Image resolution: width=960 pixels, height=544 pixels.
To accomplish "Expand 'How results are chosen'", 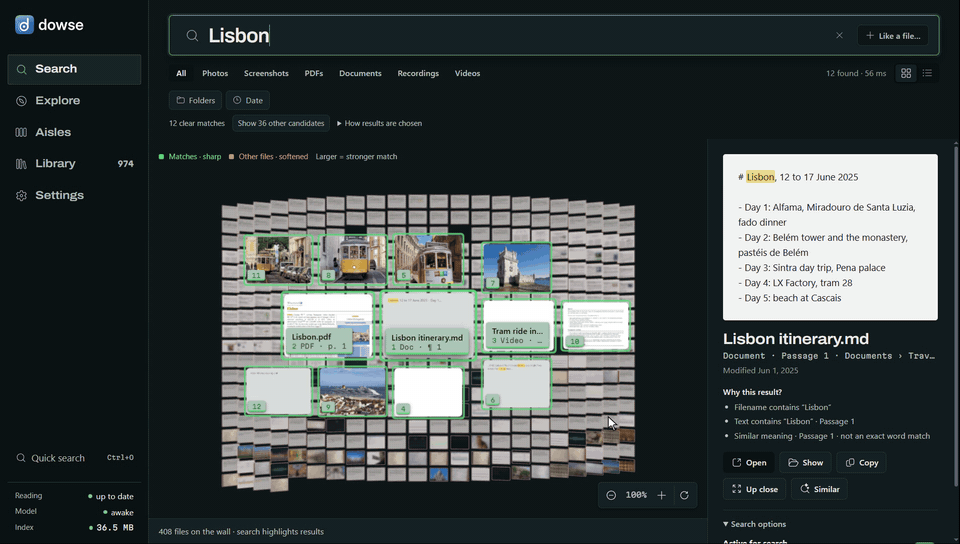I will [380, 123].
